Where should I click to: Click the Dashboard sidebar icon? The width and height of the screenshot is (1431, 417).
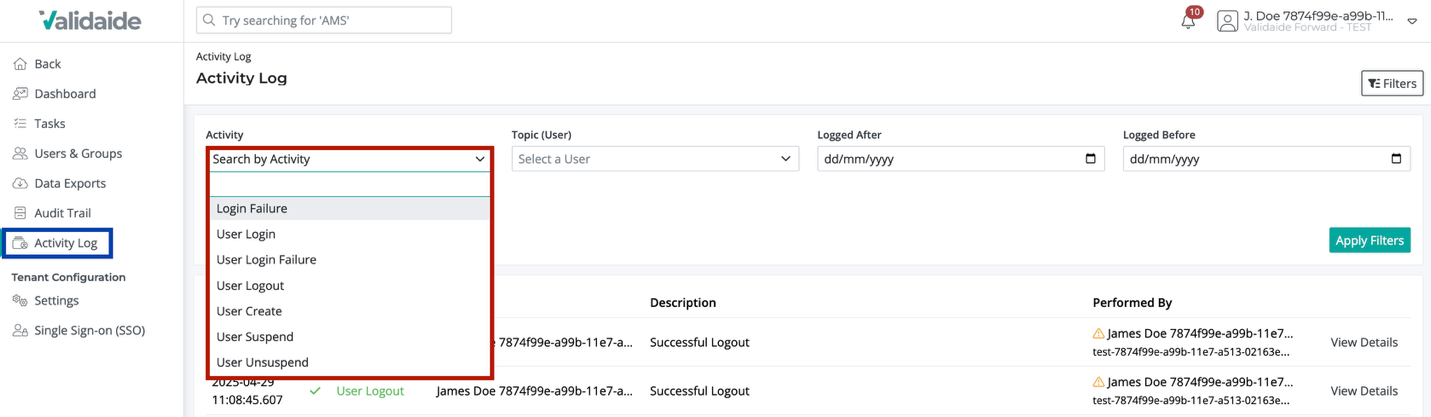pyautogui.click(x=20, y=94)
